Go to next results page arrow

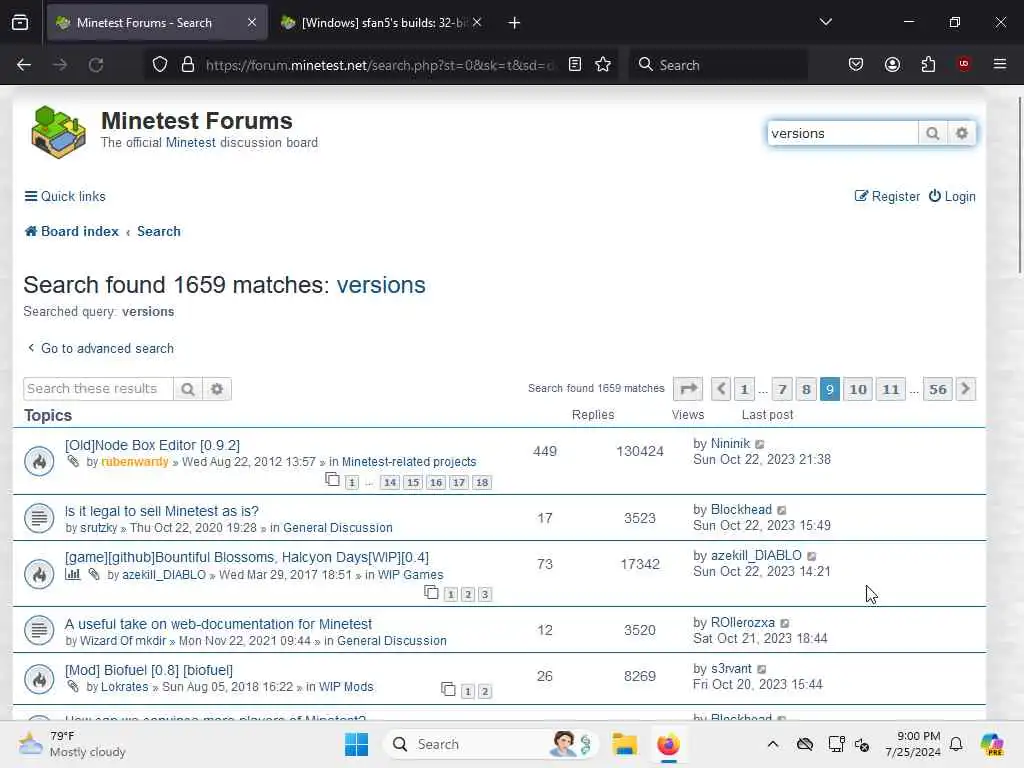(x=965, y=389)
